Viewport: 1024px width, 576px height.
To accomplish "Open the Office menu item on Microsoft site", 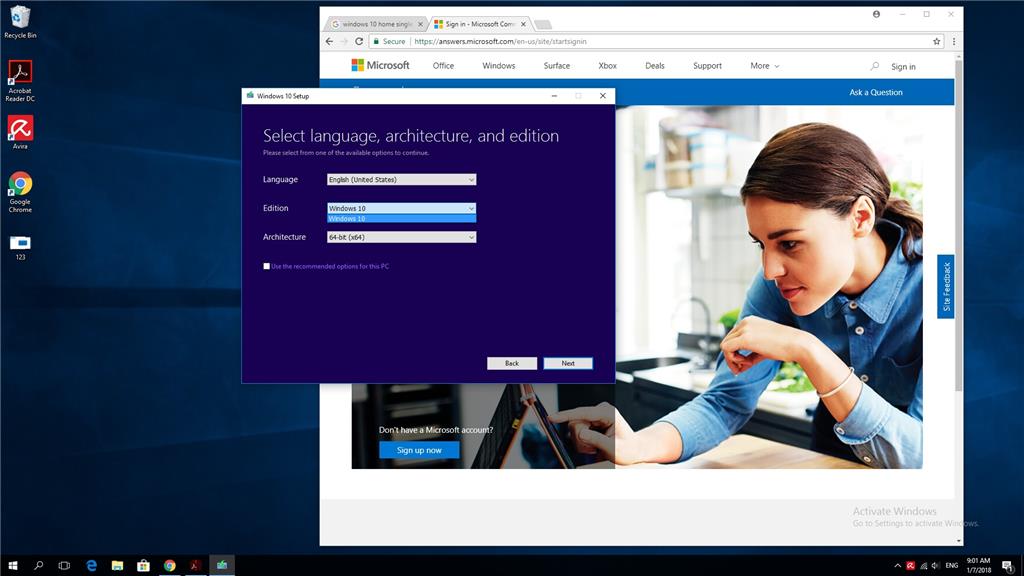I will pos(443,66).
